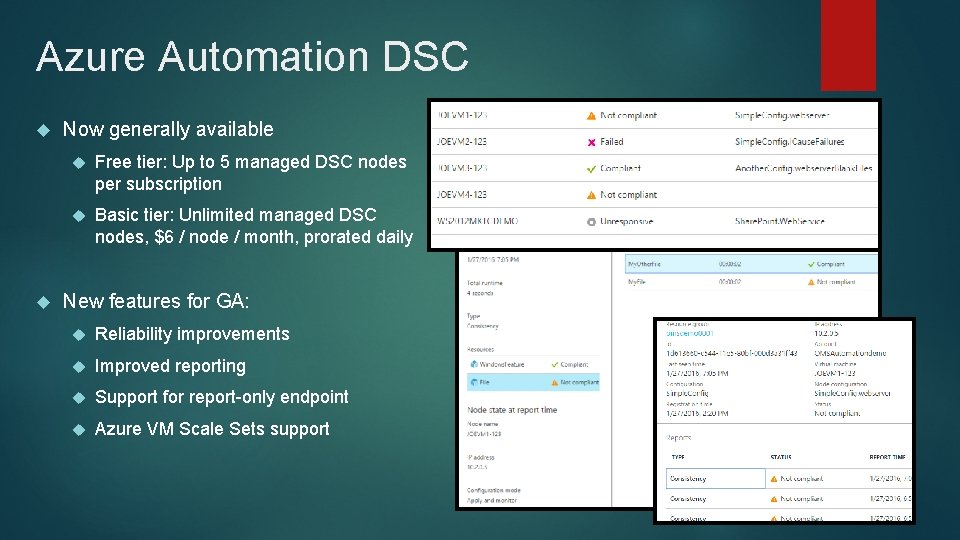Click the slide title Azure Automation DSC
The image size is (960, 540).
252,56
